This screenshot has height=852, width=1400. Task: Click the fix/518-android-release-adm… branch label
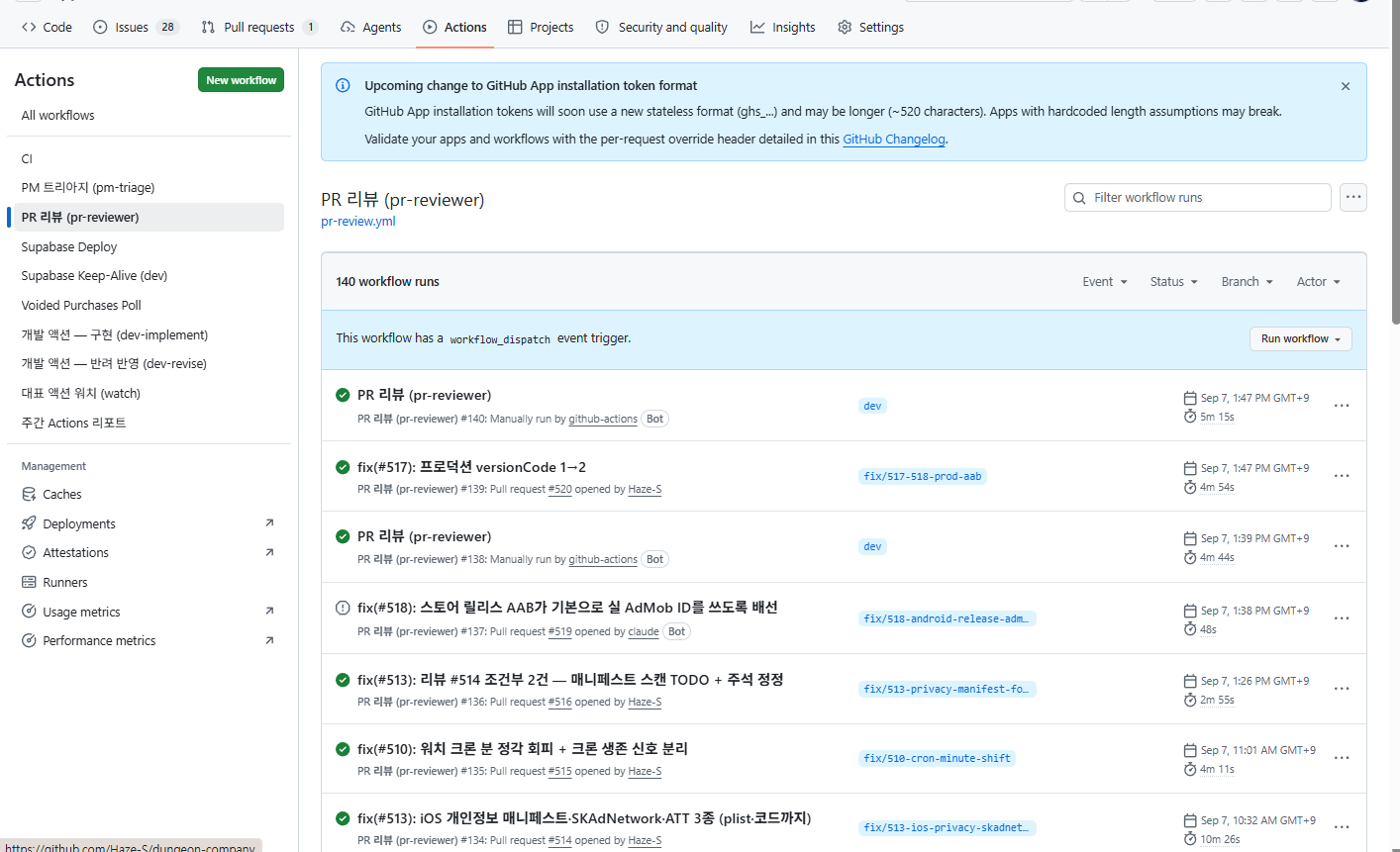coord(948,618)
